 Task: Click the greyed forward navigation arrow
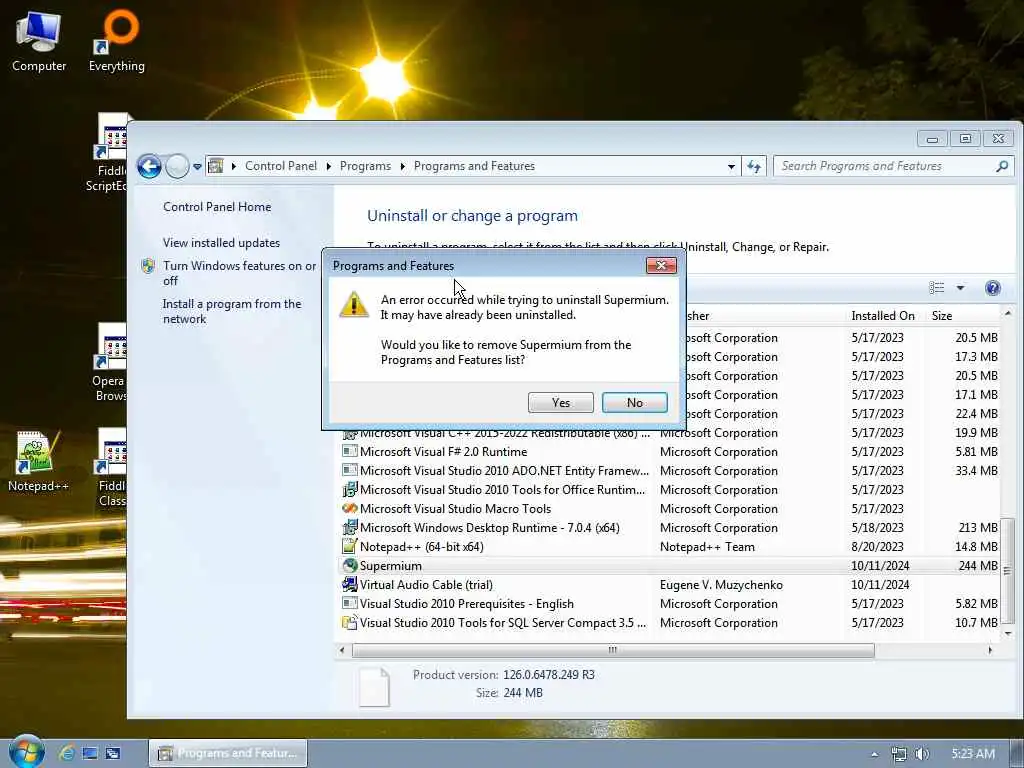[177, 167]
